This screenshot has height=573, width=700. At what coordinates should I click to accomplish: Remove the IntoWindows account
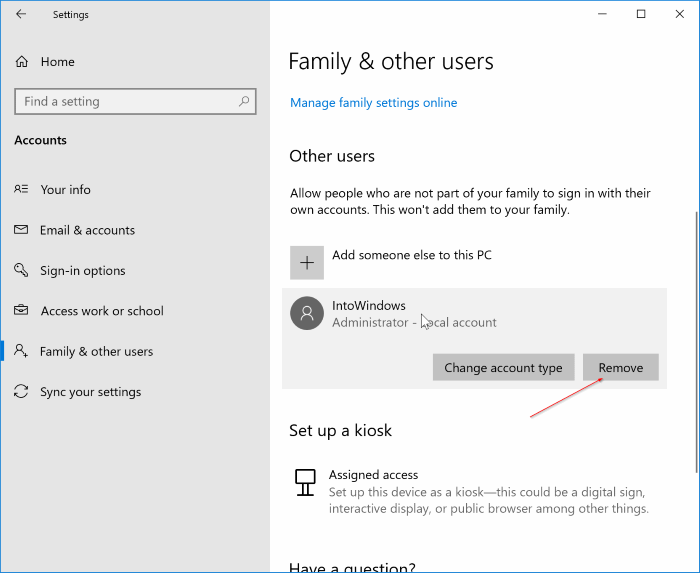click(x=621, y=367)
